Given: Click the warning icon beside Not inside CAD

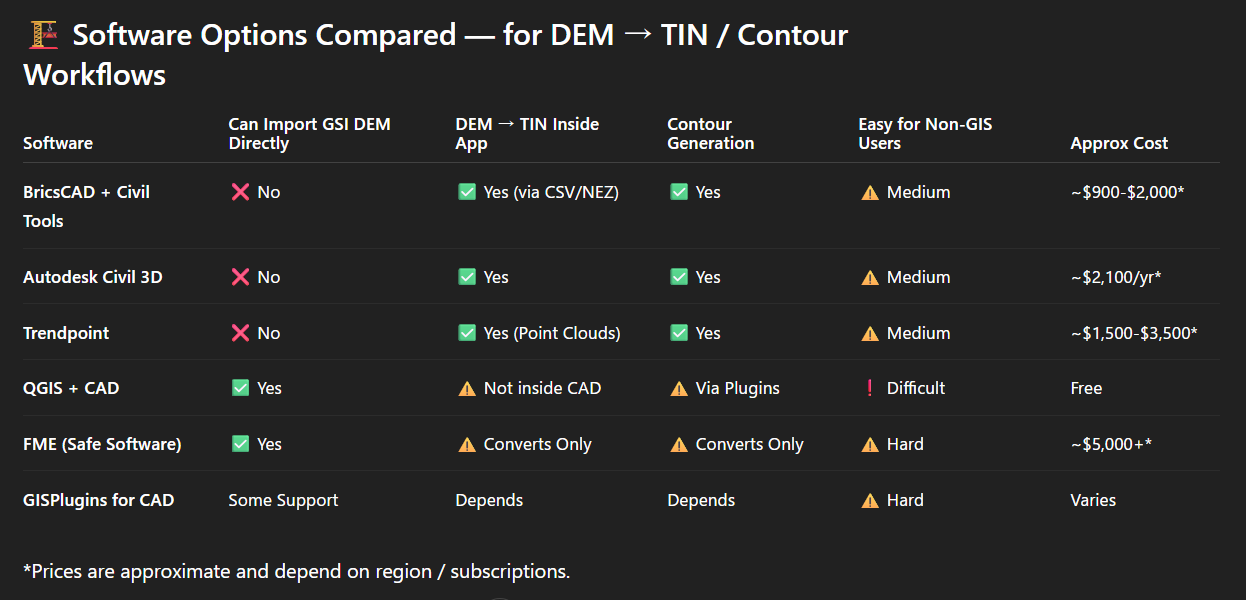Looking at the screenshot, I should [467, 388].
